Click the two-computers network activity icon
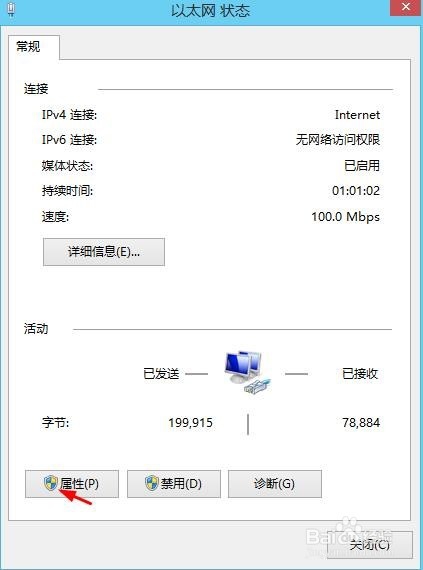 click(x=247, y=372)
